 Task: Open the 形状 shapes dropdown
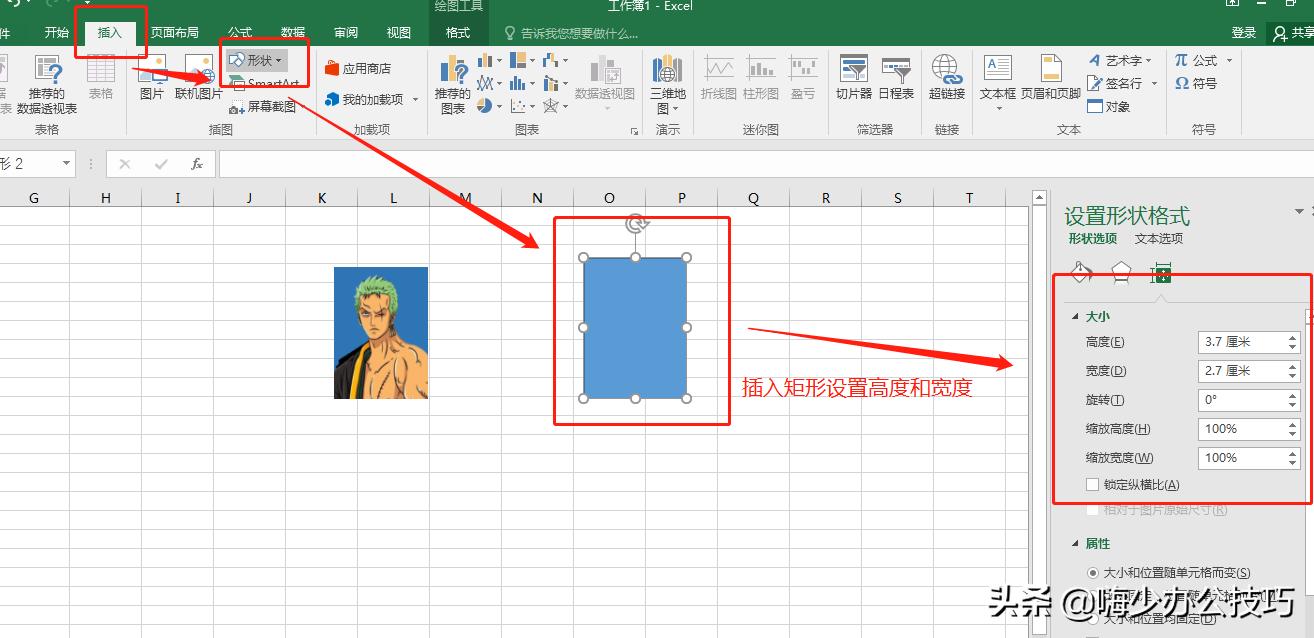[256, 61]
